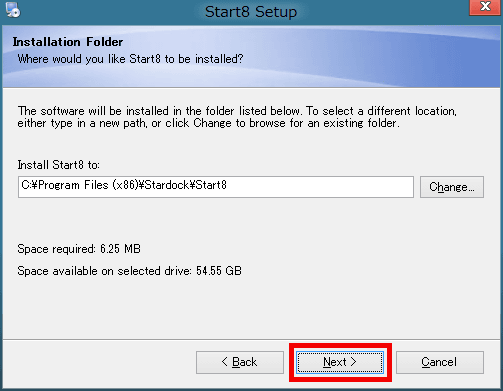This screenshot has width=503, height=391.
Task: Click the folder instructions paragraph text
Action: pyautogui.click(x=237, y=117)
